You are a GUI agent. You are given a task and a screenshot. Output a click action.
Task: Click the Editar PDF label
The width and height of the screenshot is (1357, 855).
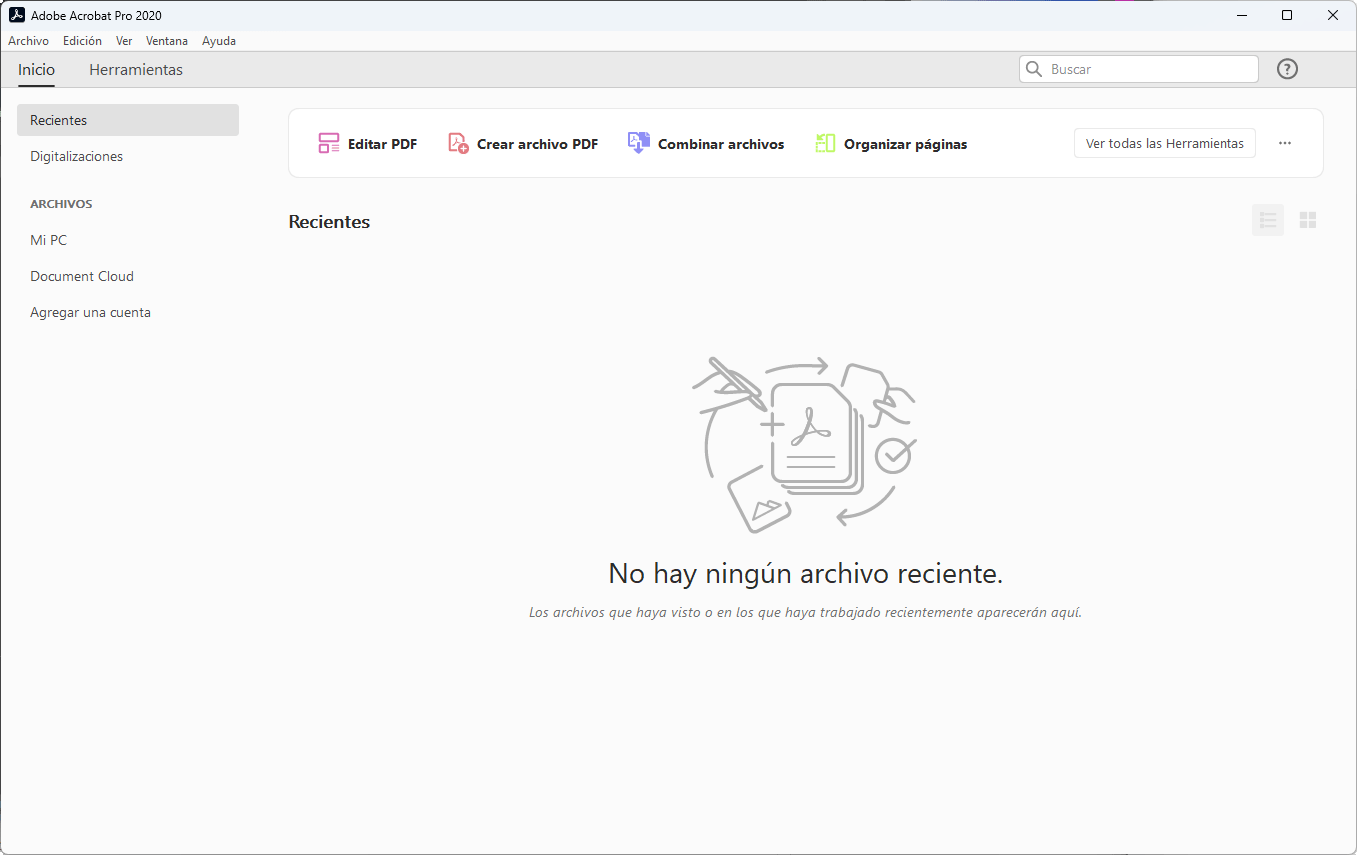pyautogui.click(x=382, y=144)
